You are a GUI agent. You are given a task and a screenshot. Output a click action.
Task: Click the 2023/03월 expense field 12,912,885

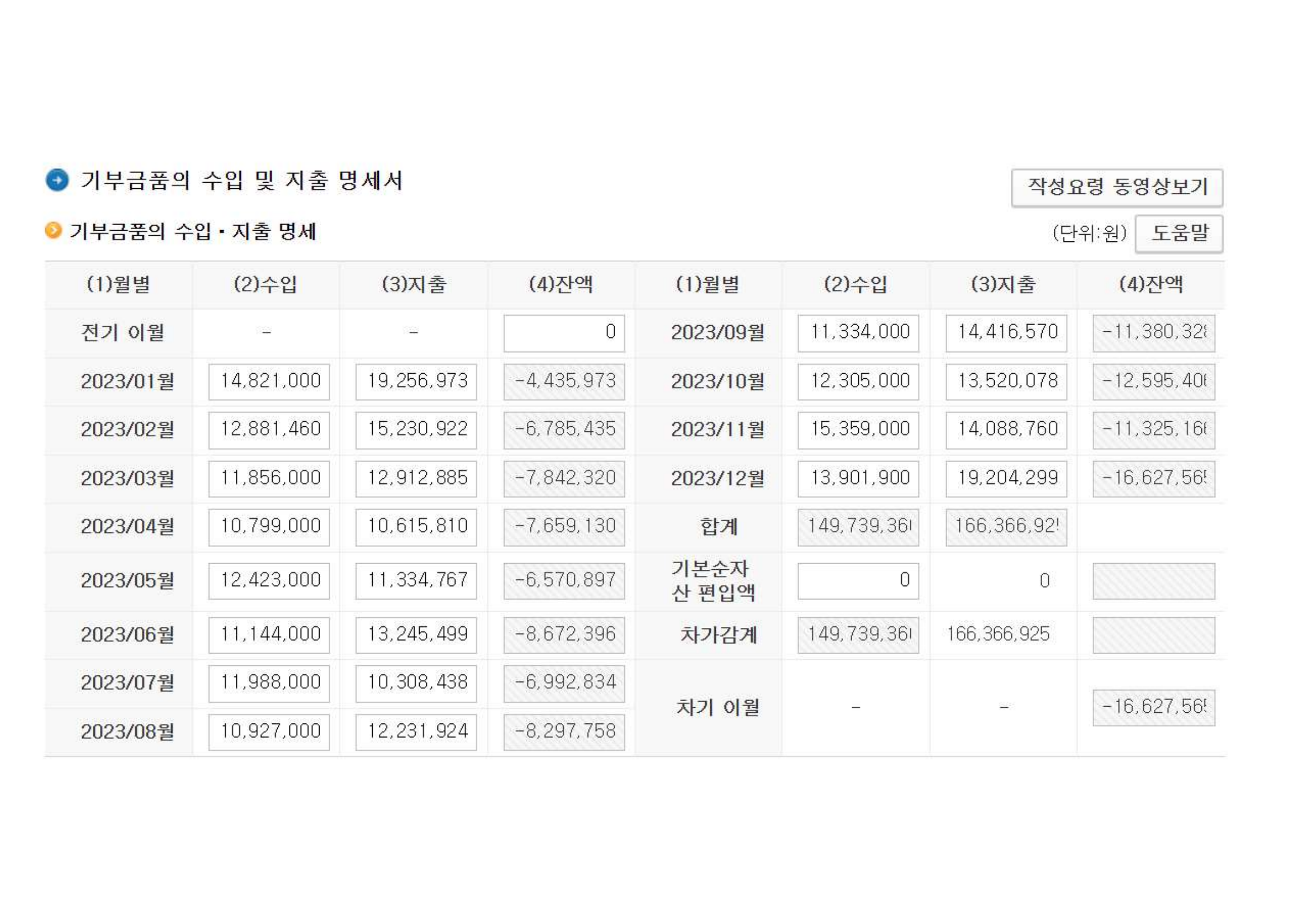point(416,479)
